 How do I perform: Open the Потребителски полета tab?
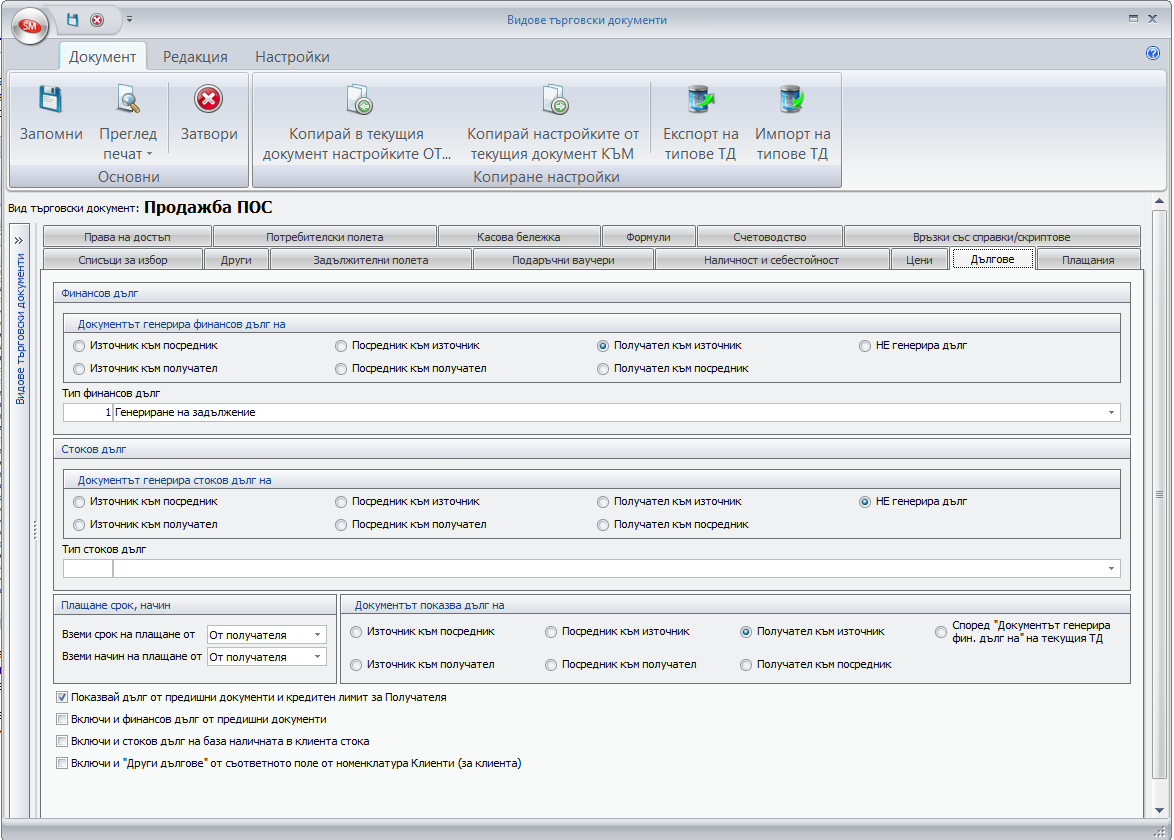(325, 237)
